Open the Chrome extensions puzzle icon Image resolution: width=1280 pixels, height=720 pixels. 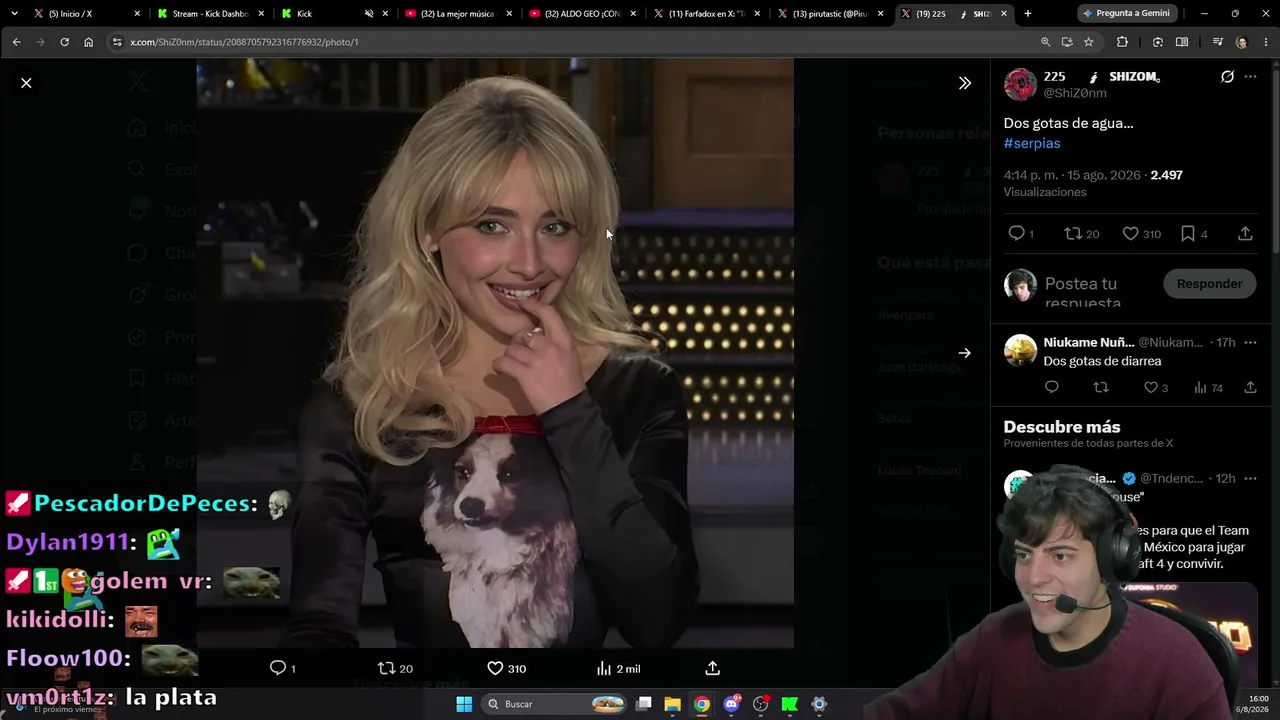click(1122, 42)
